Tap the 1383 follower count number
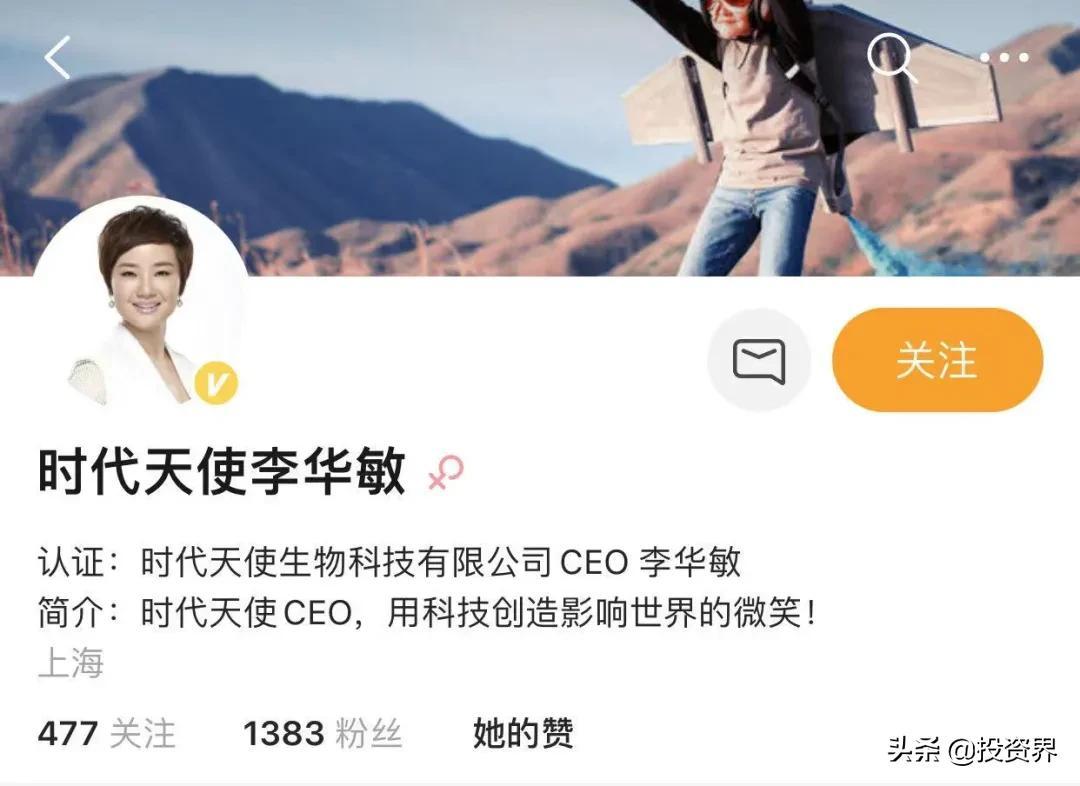 tap(283, 734)
